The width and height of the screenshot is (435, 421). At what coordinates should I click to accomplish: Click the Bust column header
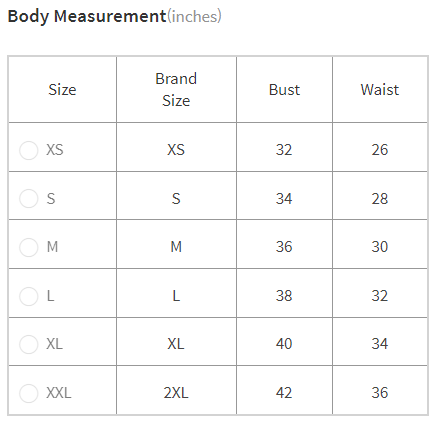(284, 89)
